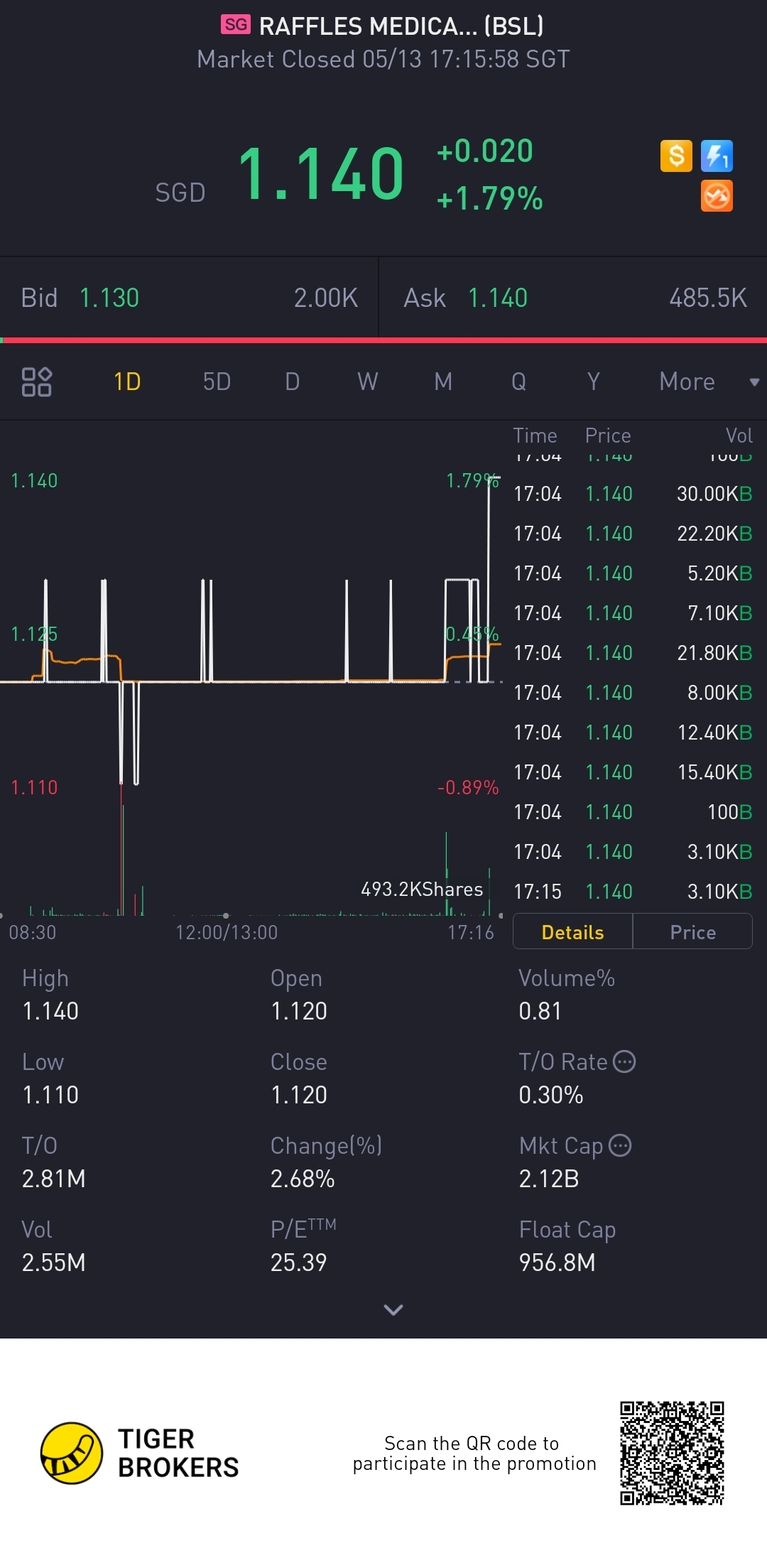Image resolution: width=767 pixels, height=1568 pixels.
Task: Tap the +0.020 price change value
Action: 484,151
